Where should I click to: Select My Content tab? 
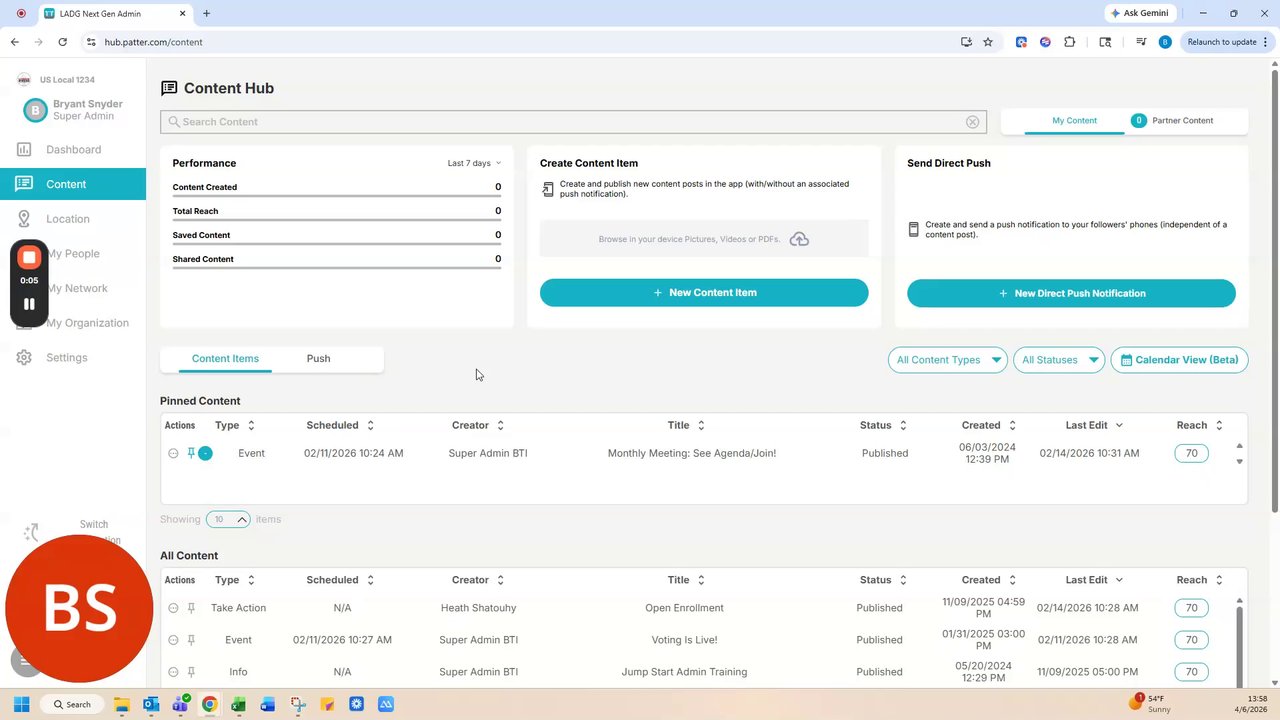[1074, 120]
